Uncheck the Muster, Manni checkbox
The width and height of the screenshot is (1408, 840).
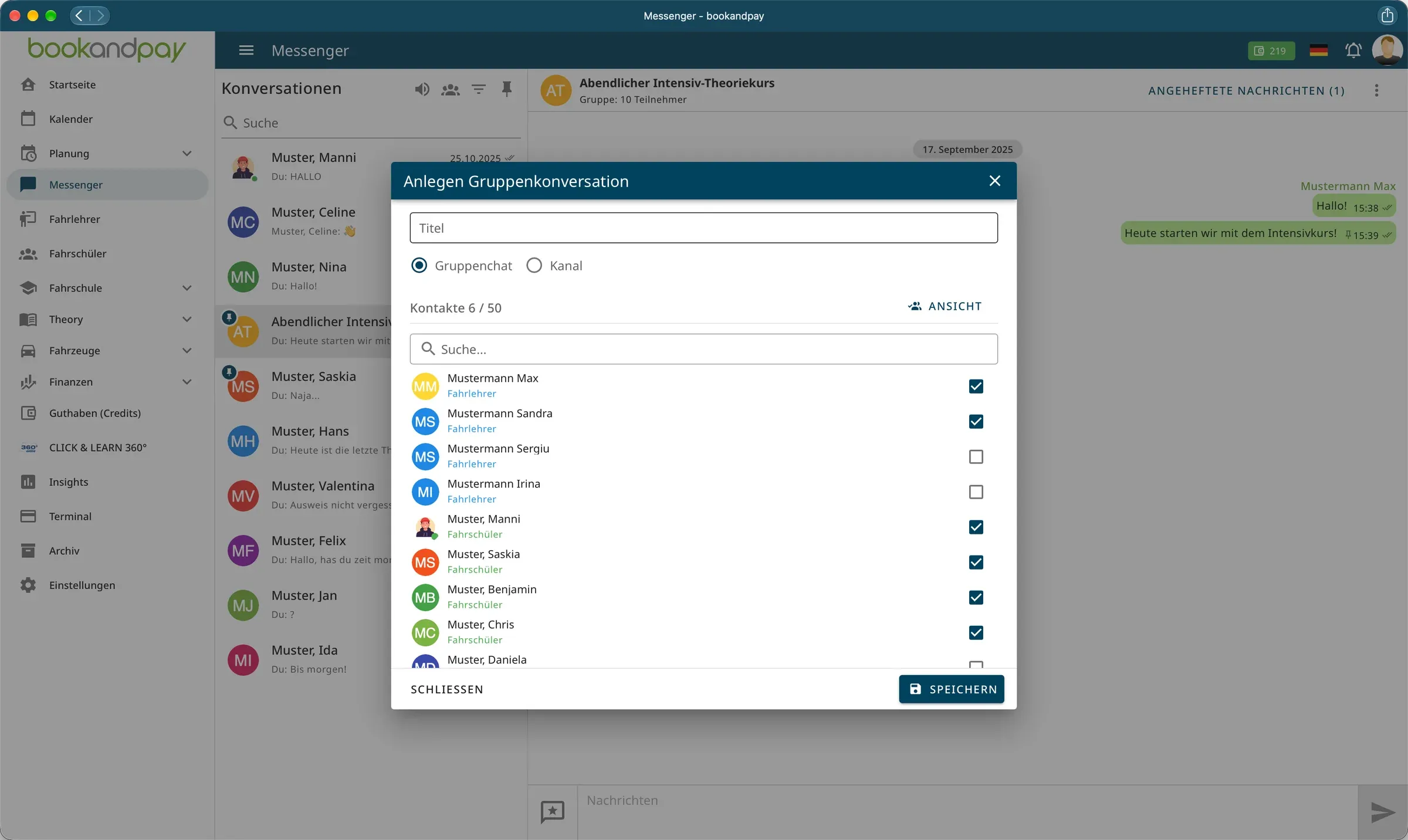pyautogui.click(x=976, y=527)
